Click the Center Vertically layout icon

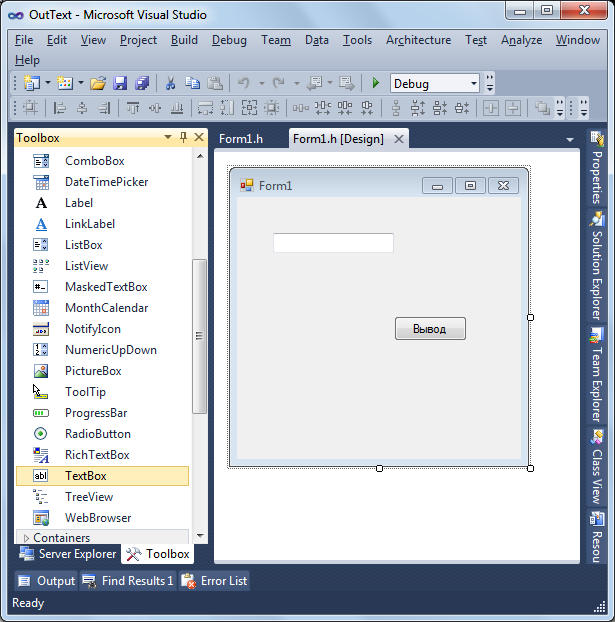tap(513, 108)
